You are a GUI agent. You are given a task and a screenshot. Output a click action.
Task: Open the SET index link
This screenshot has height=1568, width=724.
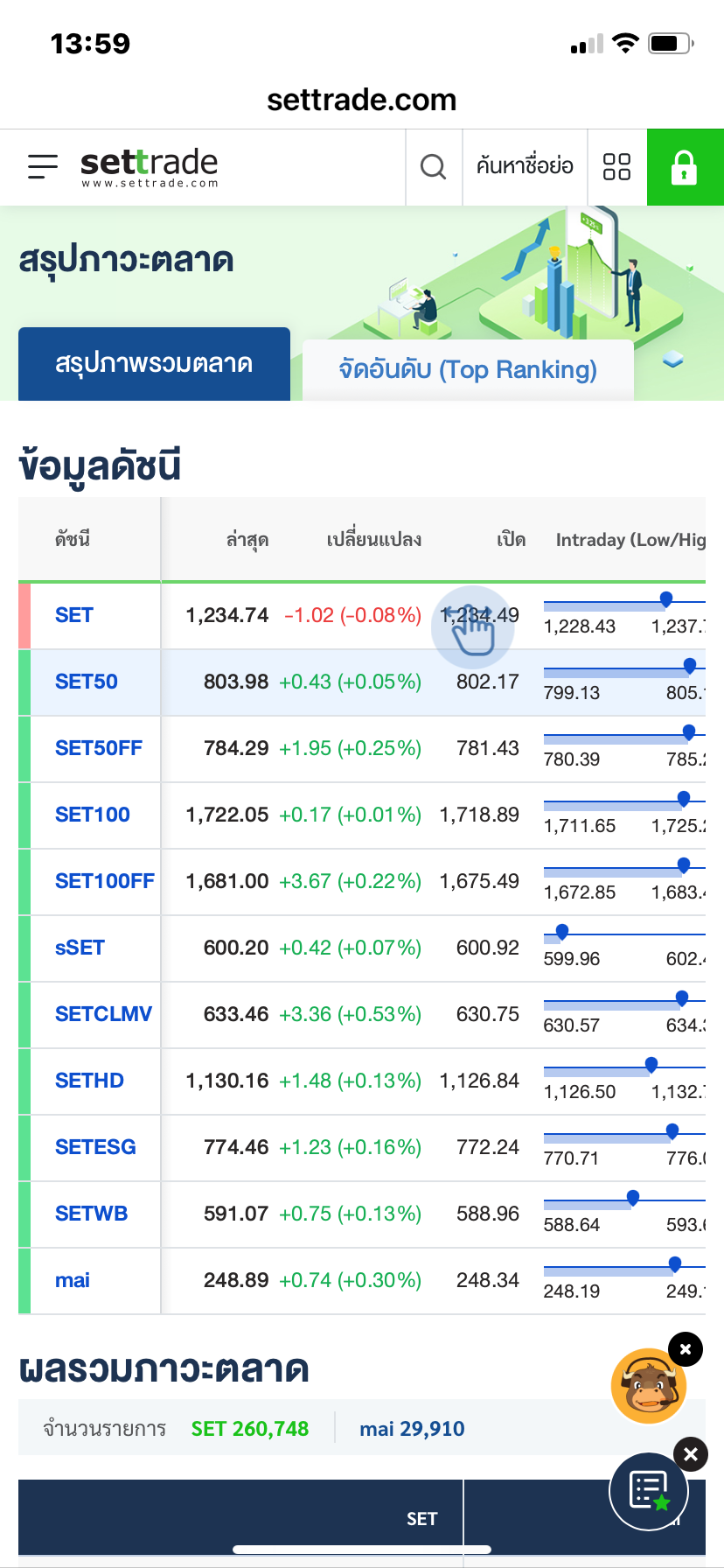(x=74, y=615)
